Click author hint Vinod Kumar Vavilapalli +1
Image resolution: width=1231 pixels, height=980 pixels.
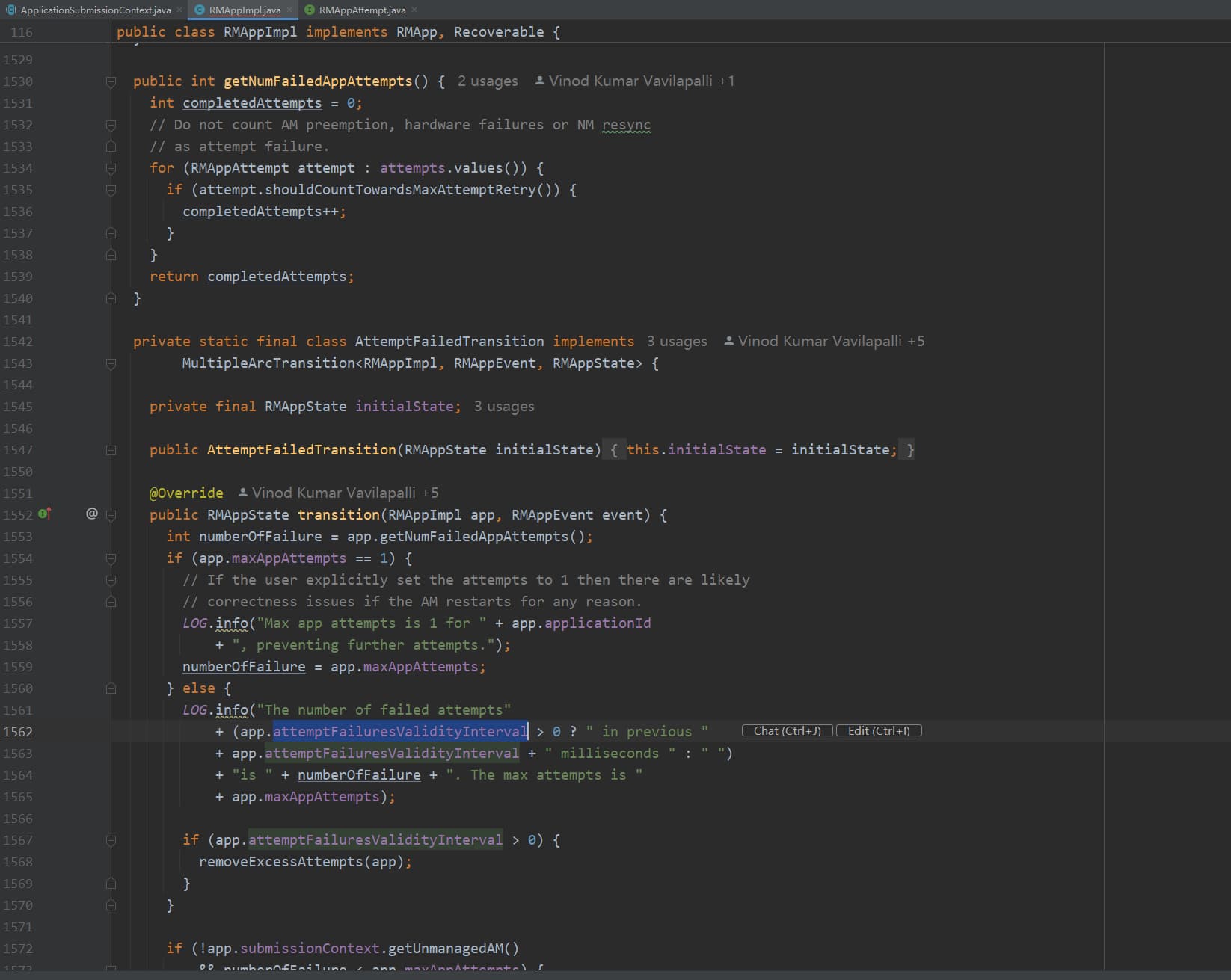click(x=634, y=81)
